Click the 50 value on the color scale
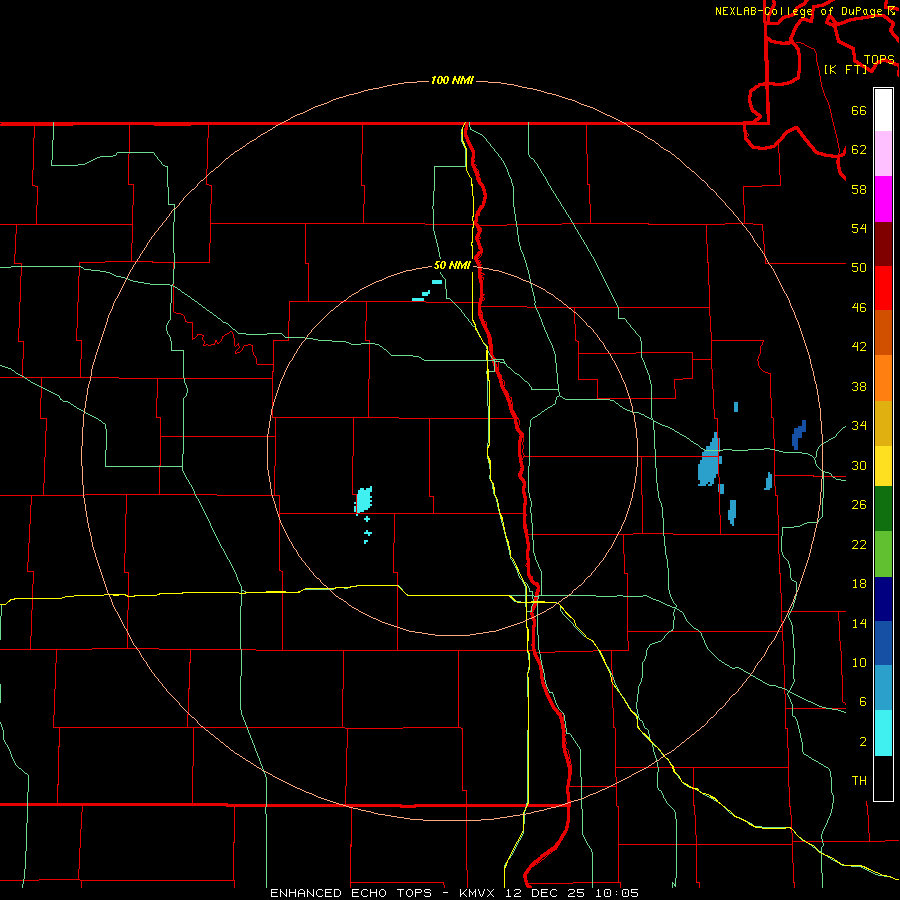Image resolution: width=900 pixels, height=900 pixels. pyautogui.click(x=859, y=268)
